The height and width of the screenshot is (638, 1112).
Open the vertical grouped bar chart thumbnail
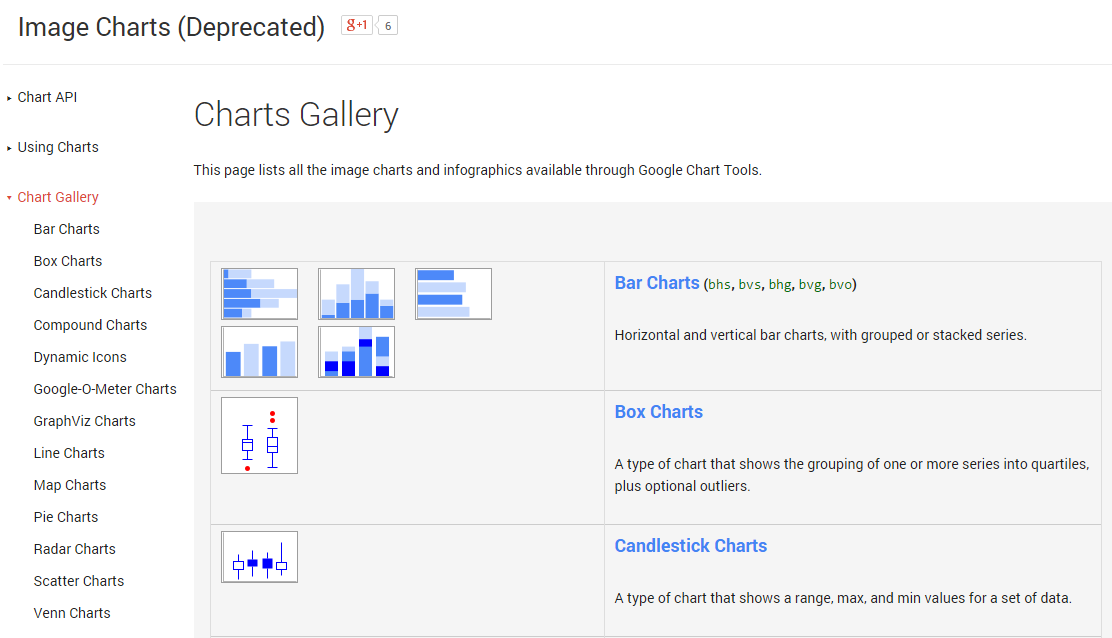(x=259, y=352)
